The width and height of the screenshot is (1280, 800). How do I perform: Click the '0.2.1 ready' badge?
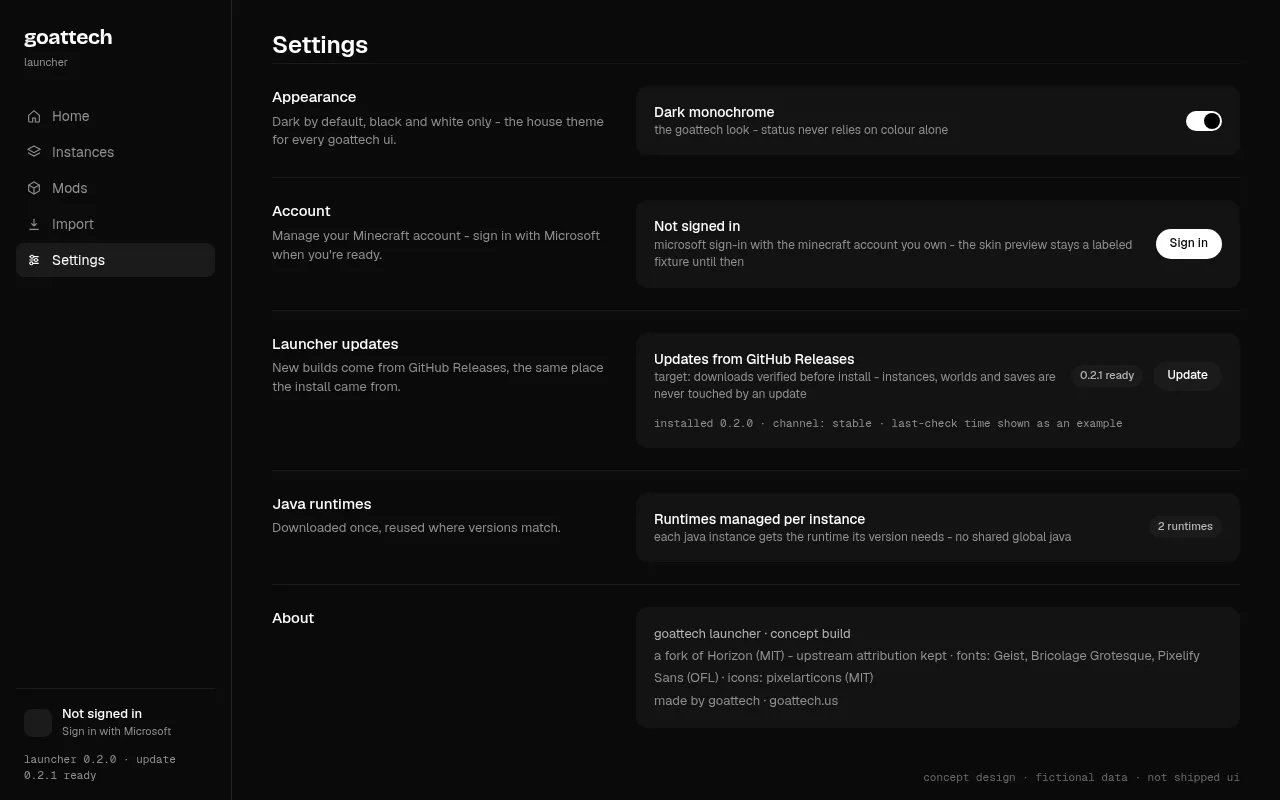[x=1107, y=375]
